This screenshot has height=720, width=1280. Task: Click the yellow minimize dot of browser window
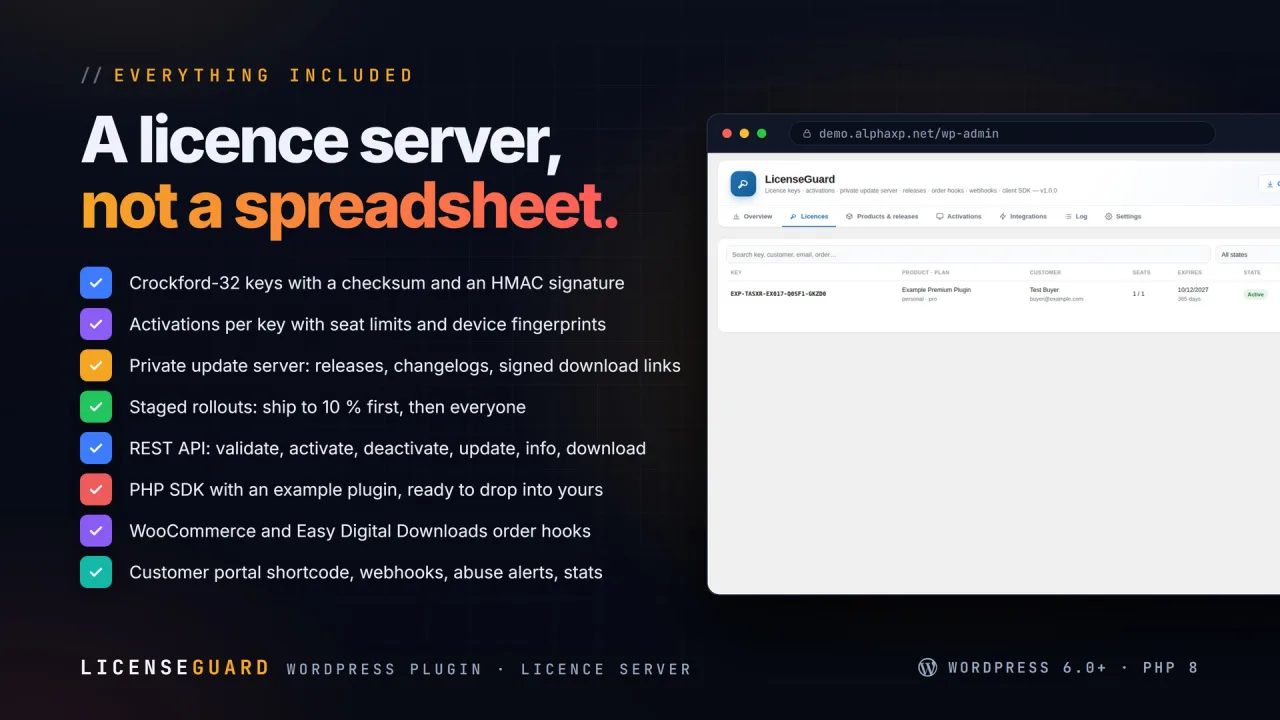[744, 134]
